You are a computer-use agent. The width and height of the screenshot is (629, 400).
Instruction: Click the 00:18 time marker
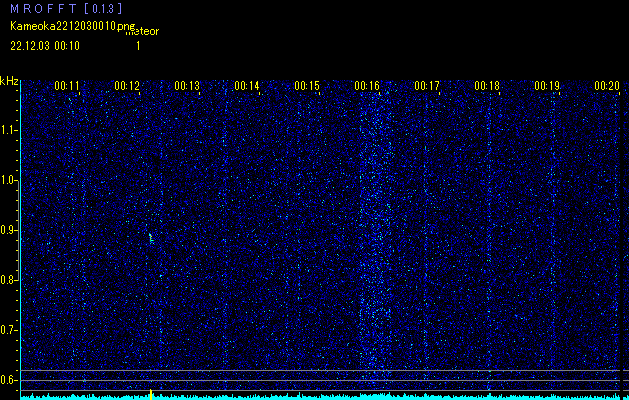(487, 86)
